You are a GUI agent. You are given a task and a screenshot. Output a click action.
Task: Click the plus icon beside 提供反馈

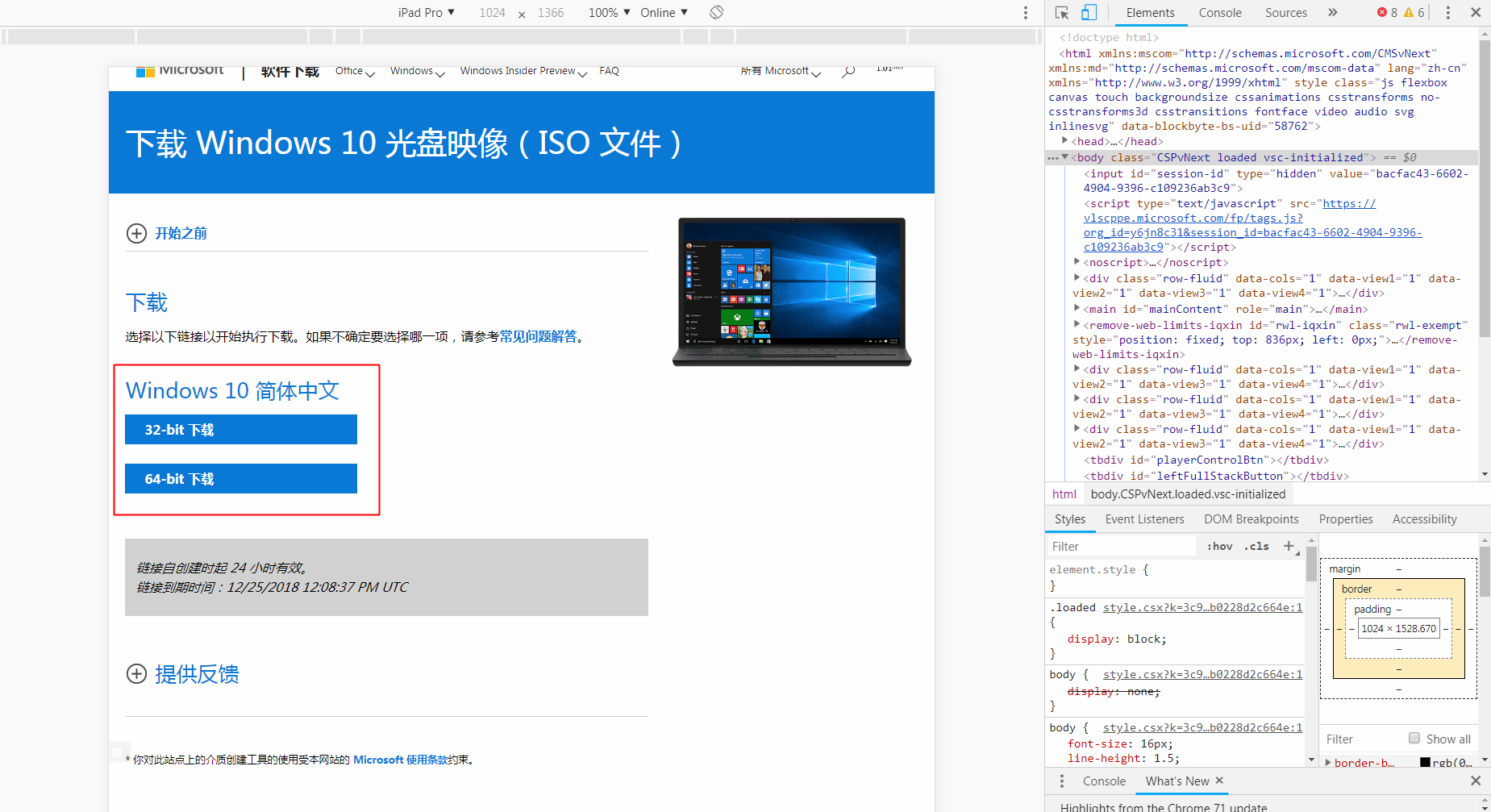pyautogui.click(x=136, y=673)
